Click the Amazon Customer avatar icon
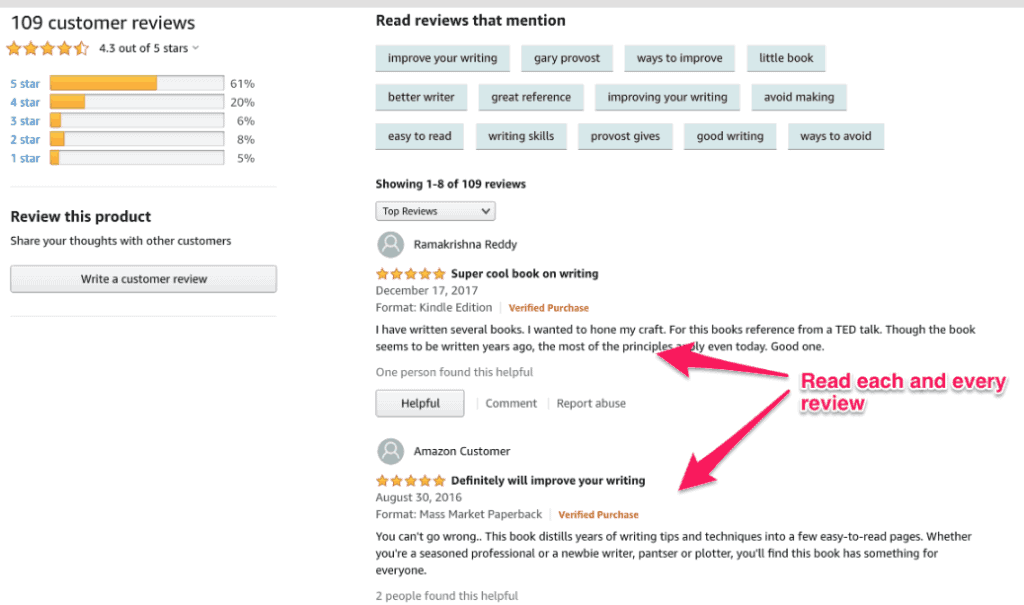This screenshot has width=1024, height=605. point(390,451)
